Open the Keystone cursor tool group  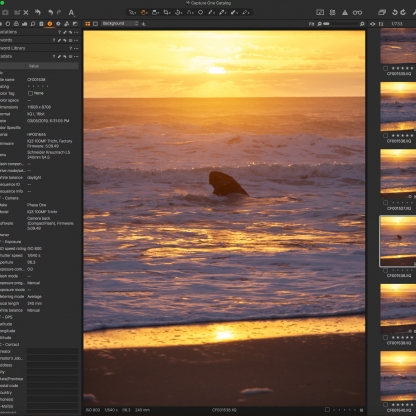coord(190,13)
